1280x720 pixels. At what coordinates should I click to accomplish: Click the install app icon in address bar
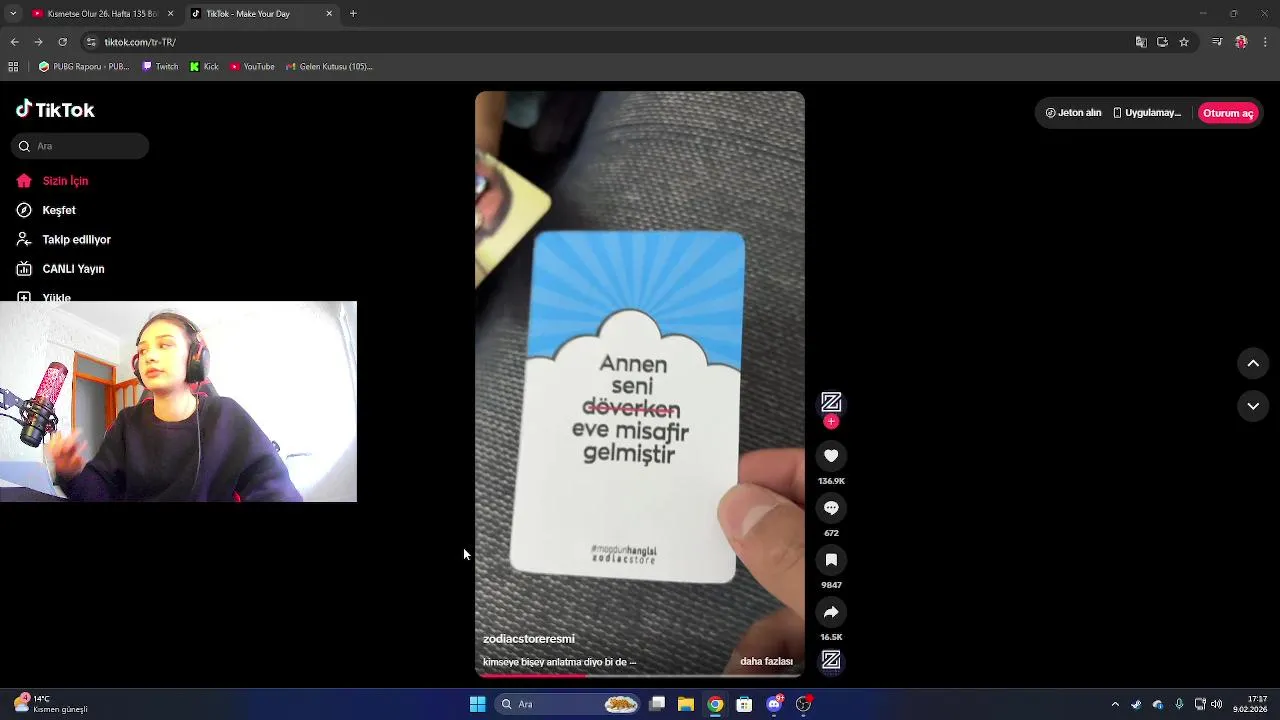click(1162, 42)
